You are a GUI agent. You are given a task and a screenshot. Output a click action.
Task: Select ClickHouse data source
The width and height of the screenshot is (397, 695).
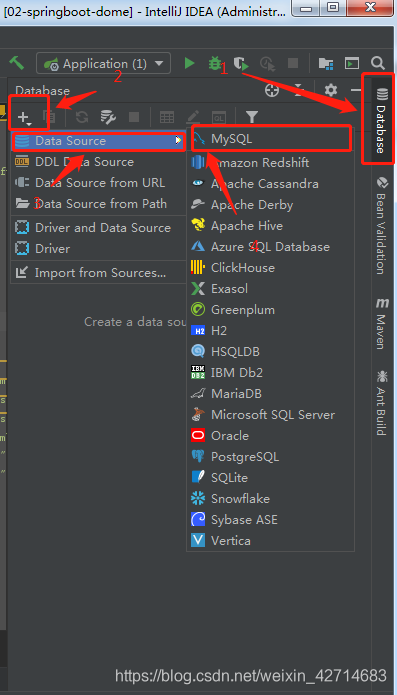pyautogui.click(x=271, y=268)
